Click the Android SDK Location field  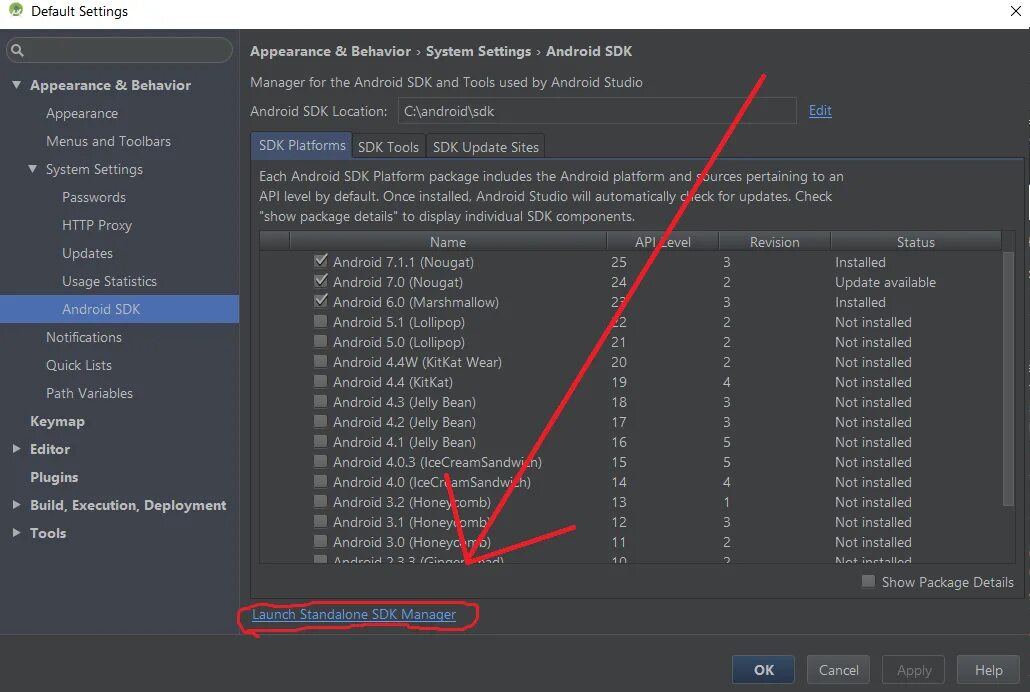[597, 111]
